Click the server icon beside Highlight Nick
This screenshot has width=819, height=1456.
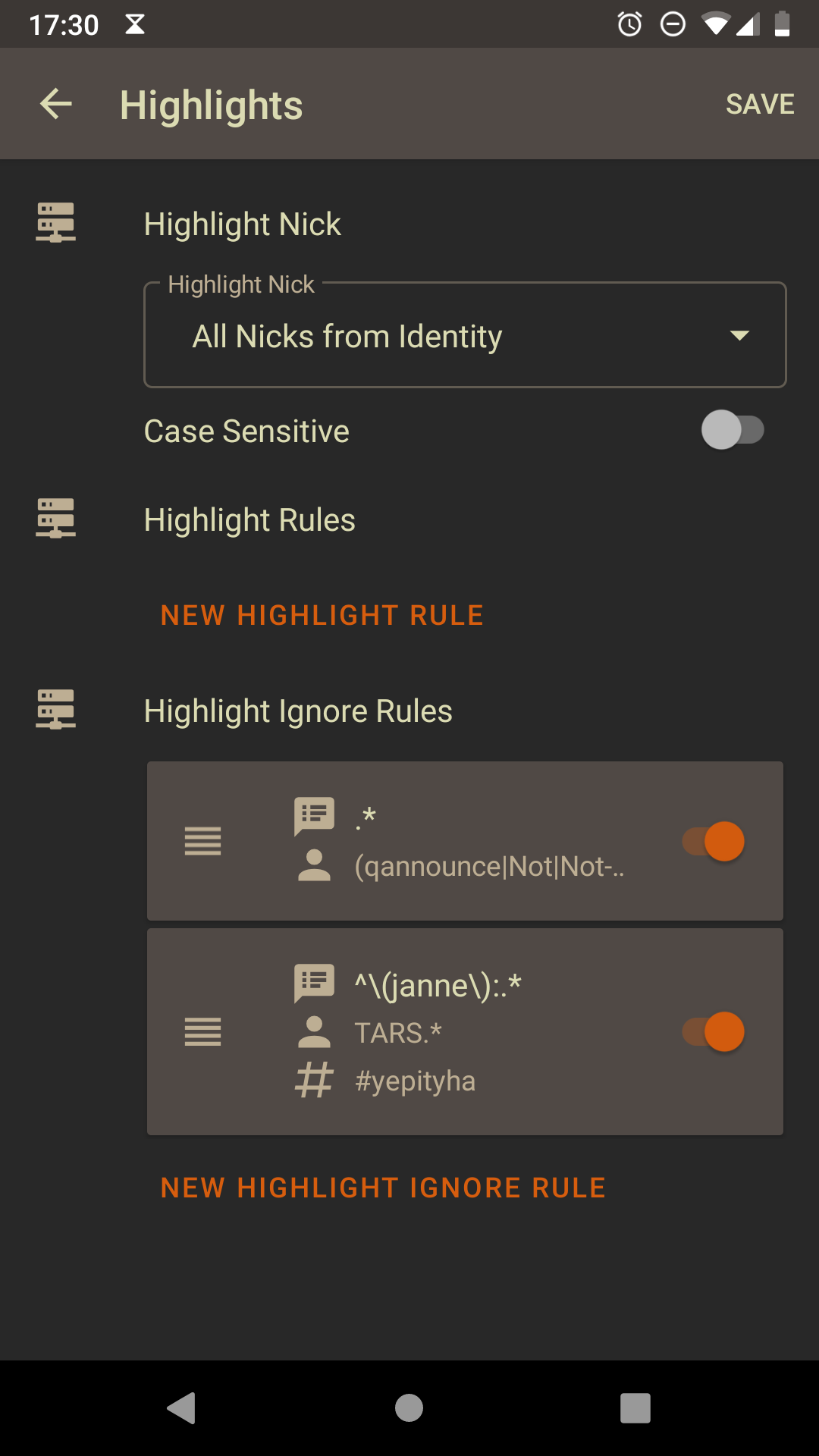[56, 223]
